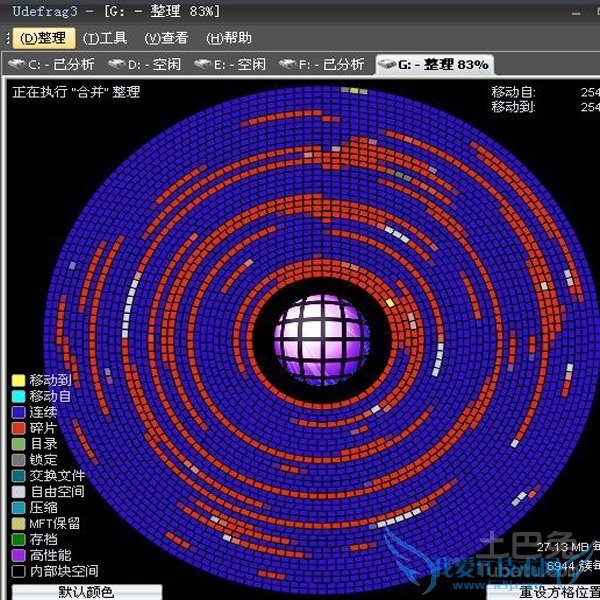Select the G: 整理 83% drive tab
Screen dimensions: 600x600
pyautogui.click(x=434, y=64)
